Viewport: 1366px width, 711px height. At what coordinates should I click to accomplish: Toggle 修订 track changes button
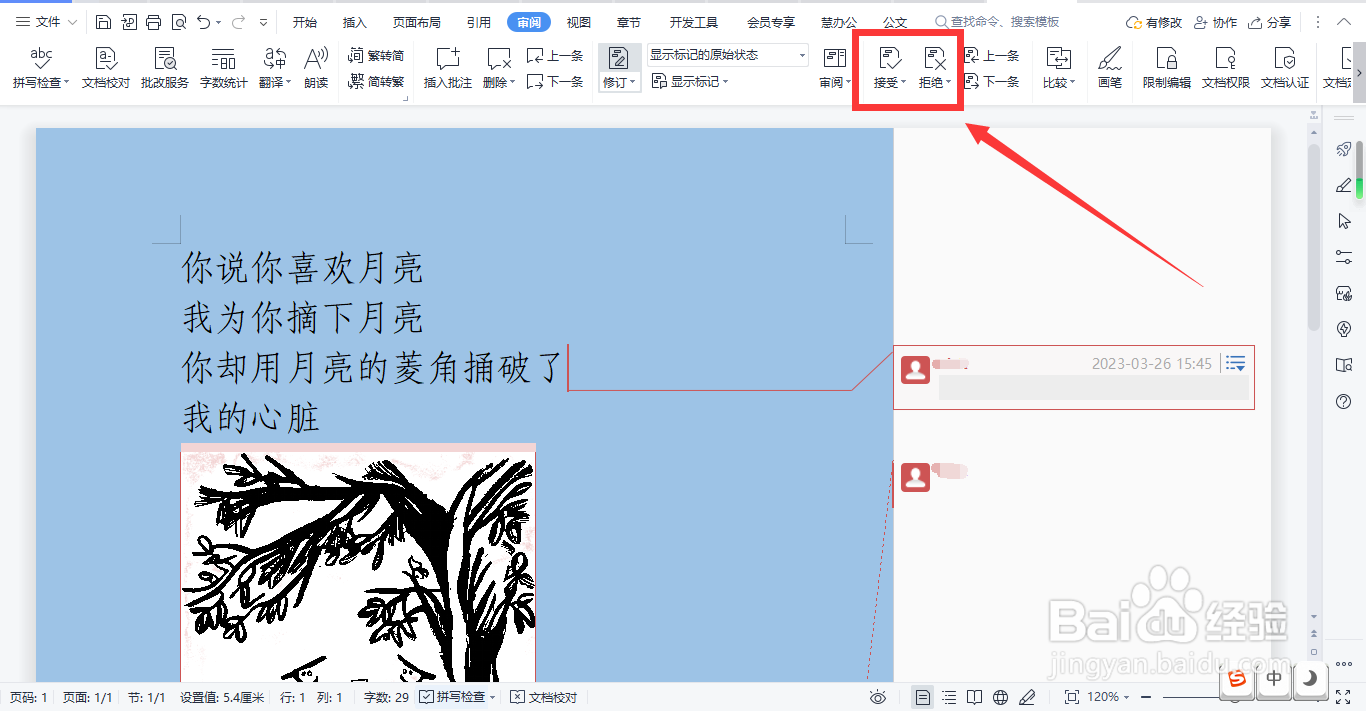pos(619,69)
